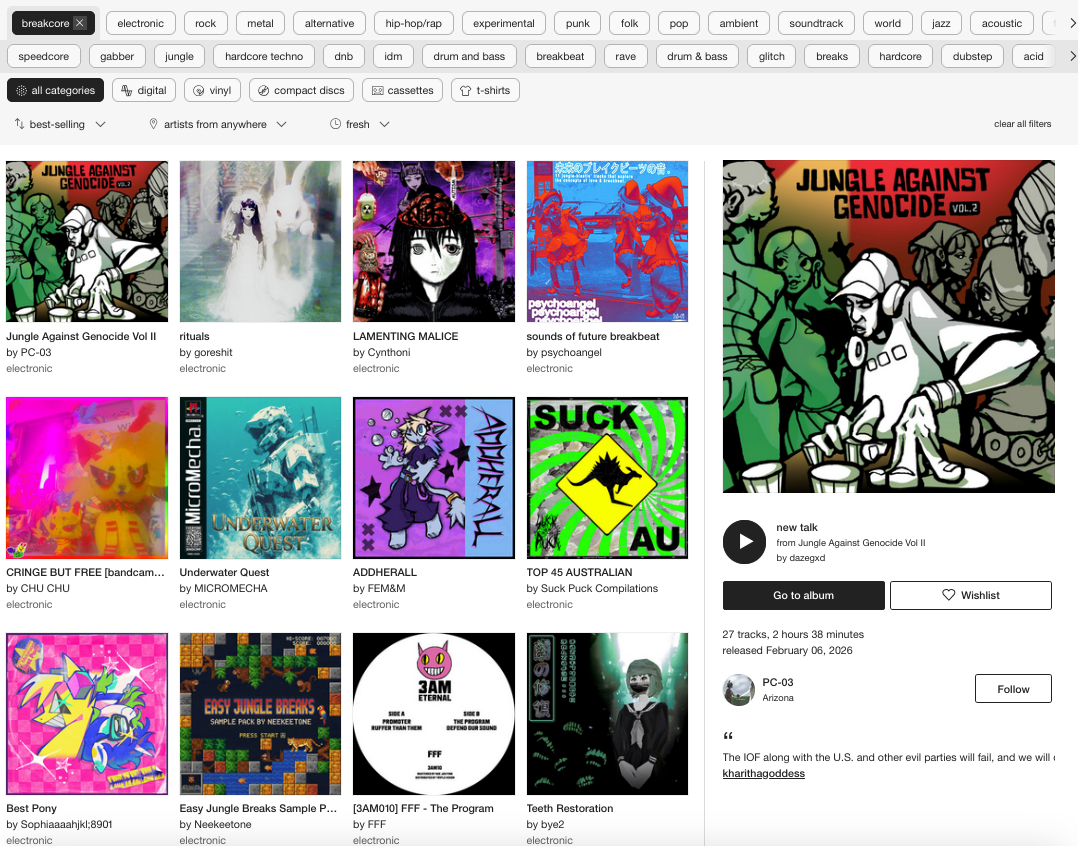Select the electronic genre tag
Screen dimensions: 1078x846
point(140,23)
